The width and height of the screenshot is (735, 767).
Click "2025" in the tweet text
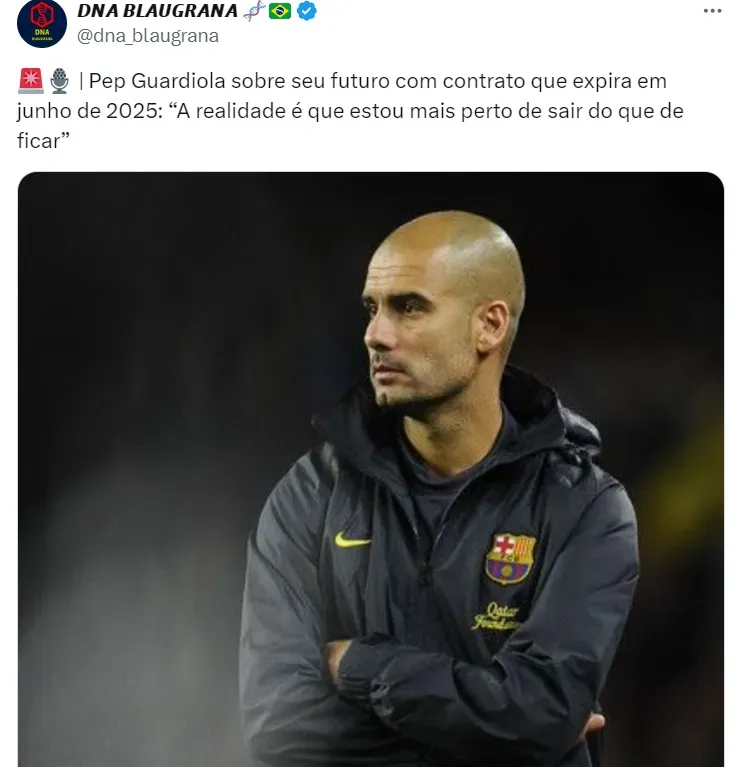[x=131, y=111]
